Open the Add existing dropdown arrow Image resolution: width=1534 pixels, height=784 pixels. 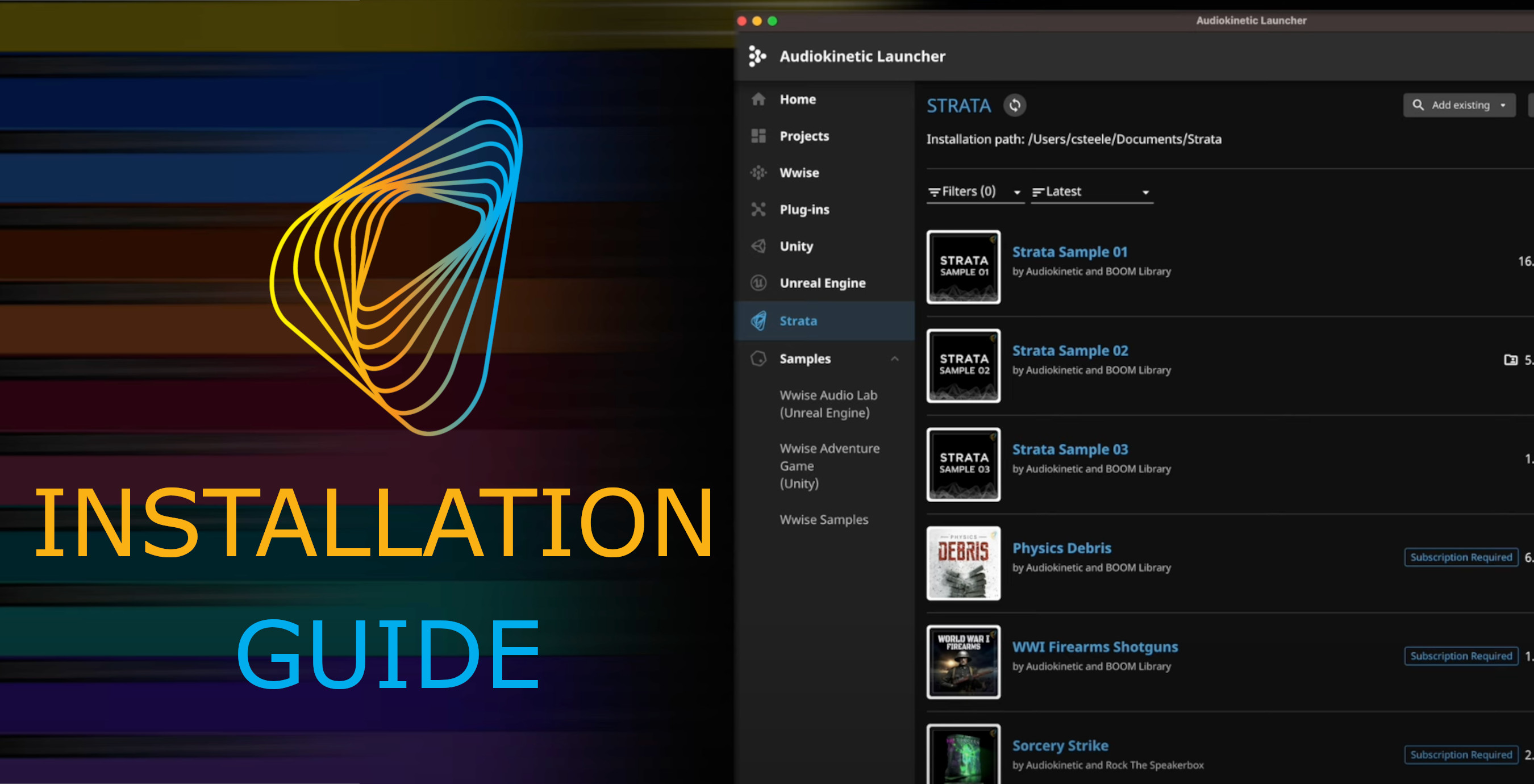click(1502, 105)
